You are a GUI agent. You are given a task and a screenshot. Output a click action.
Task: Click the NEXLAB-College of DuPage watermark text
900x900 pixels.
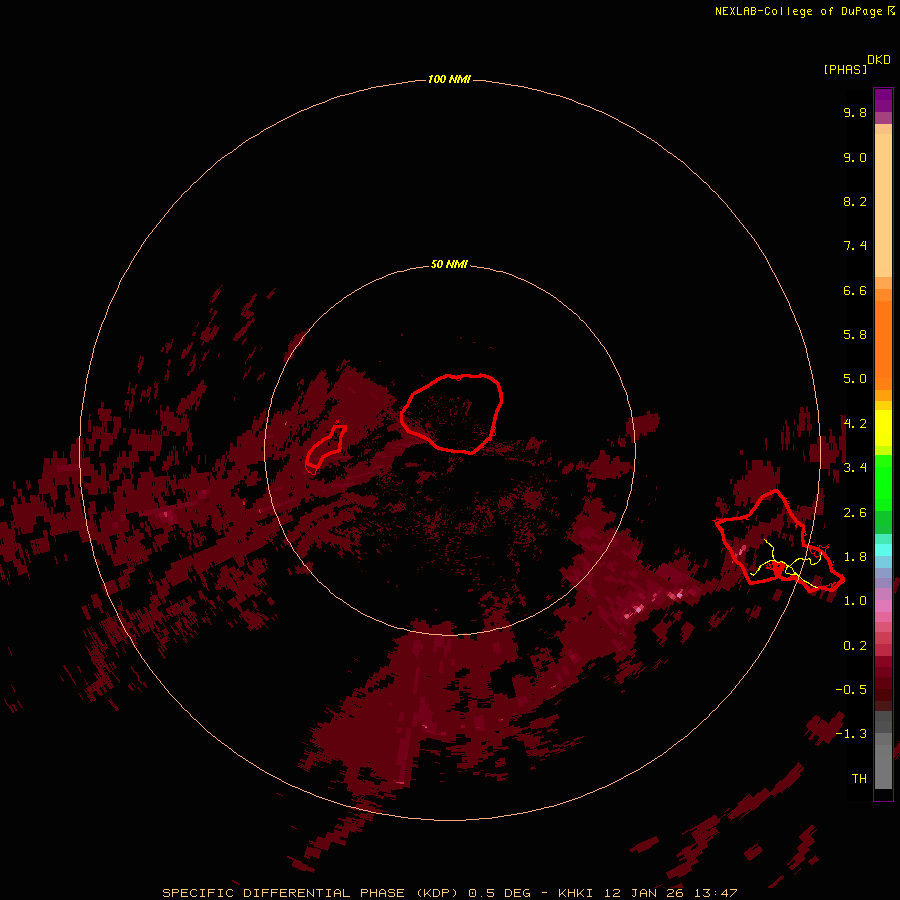804,11
